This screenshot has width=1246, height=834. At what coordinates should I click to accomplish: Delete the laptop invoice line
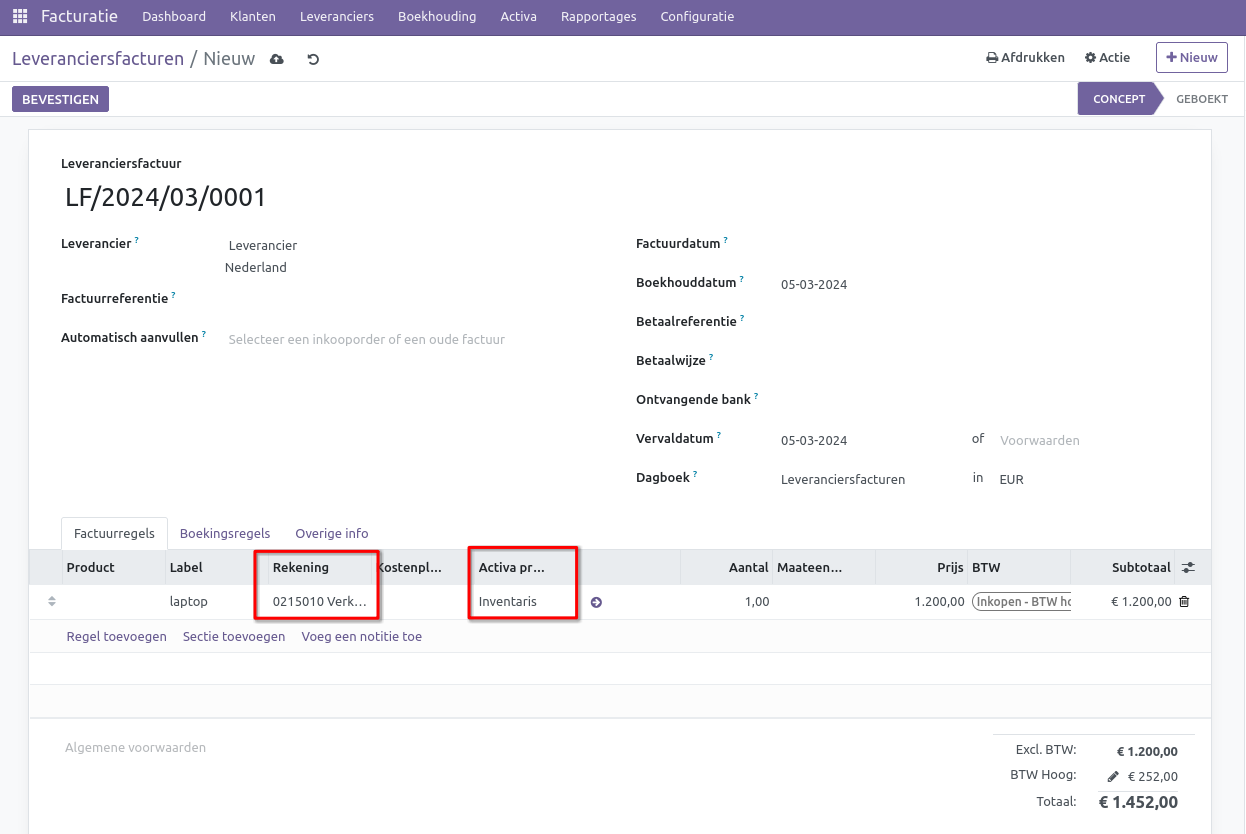1184,602
